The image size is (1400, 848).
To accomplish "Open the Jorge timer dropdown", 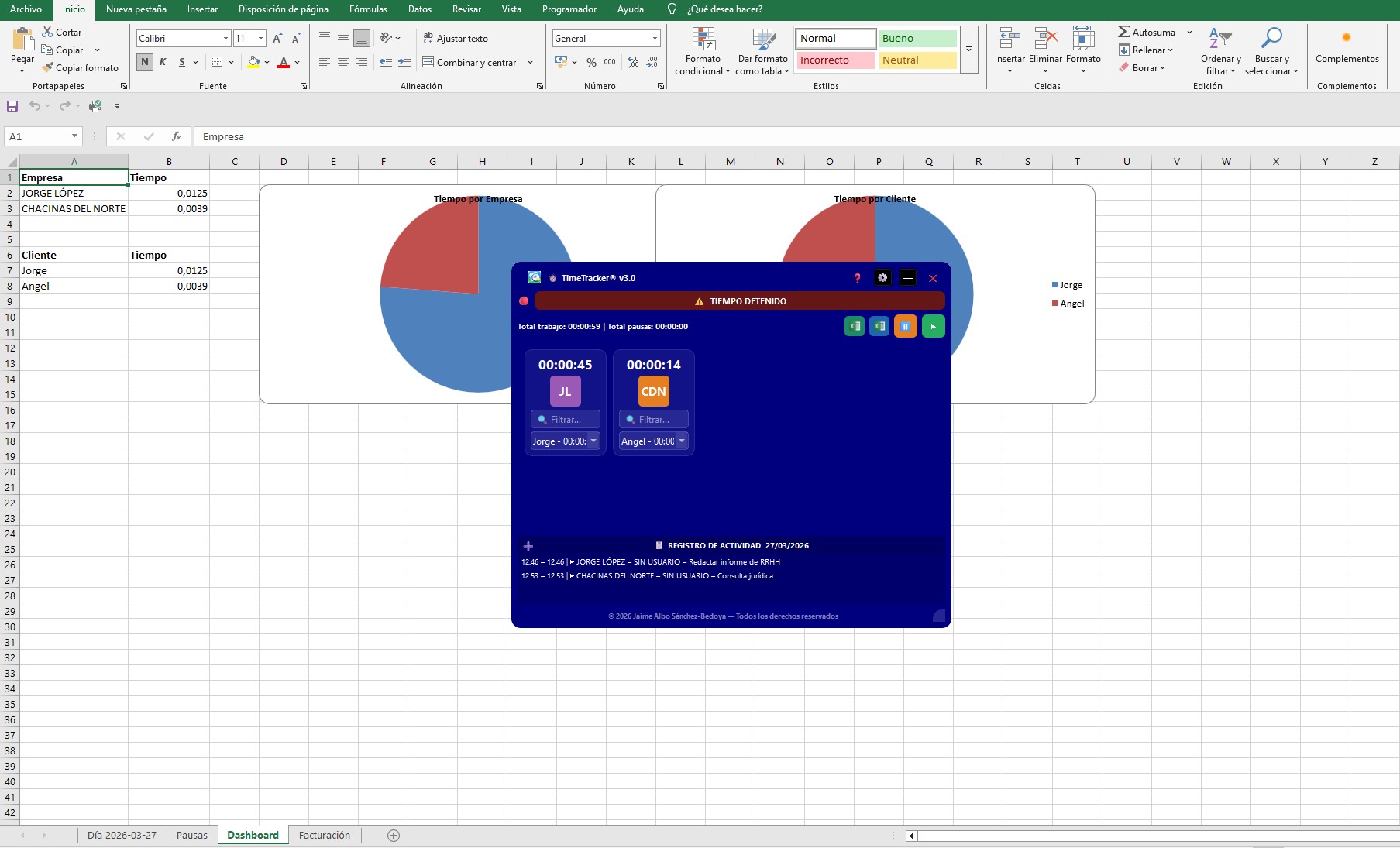I will (x=593, y=441).
